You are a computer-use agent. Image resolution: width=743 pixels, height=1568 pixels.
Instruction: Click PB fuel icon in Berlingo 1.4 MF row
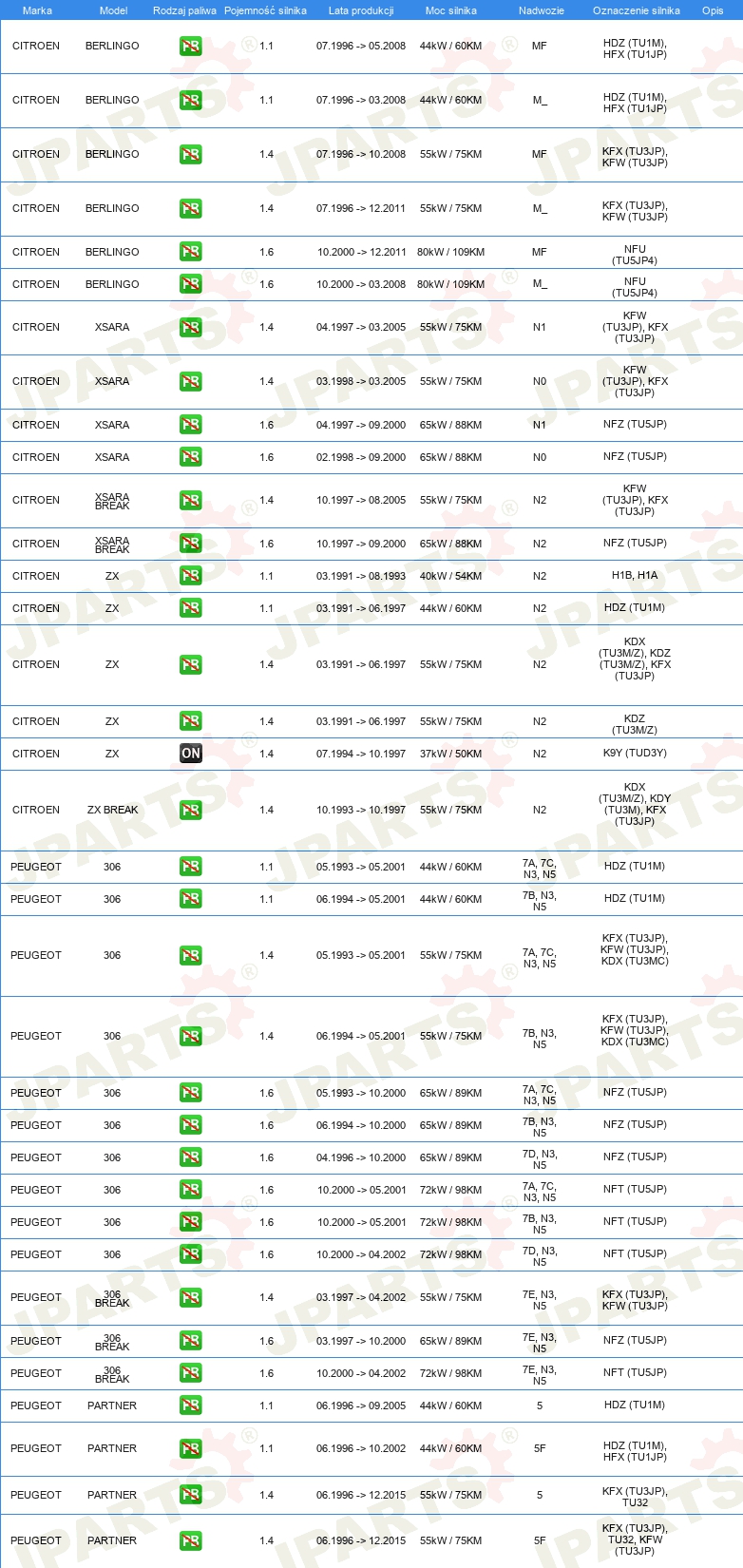(x=191, y=154)
